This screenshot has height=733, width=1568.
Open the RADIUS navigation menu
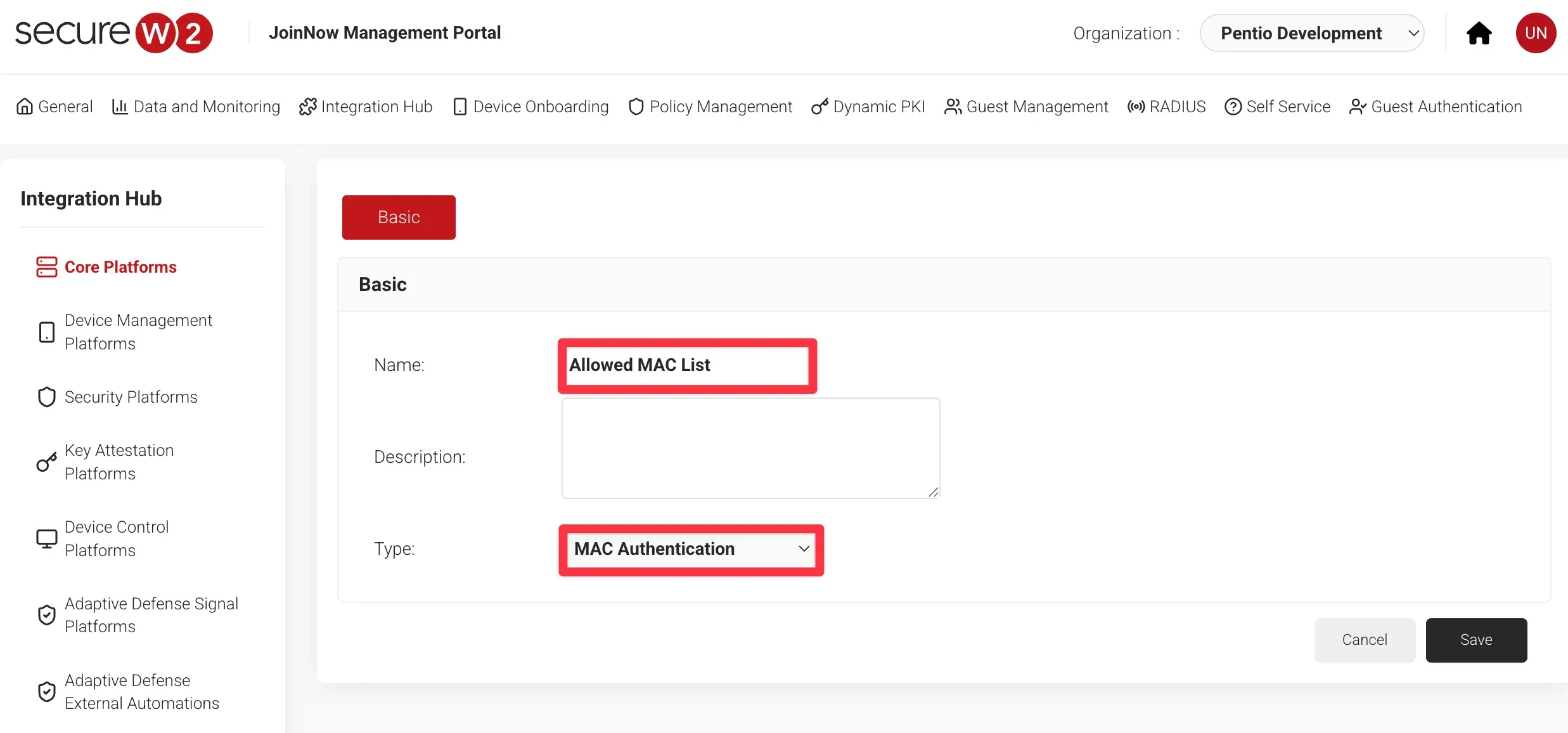pyautogui.click(x=1167, y=107)
